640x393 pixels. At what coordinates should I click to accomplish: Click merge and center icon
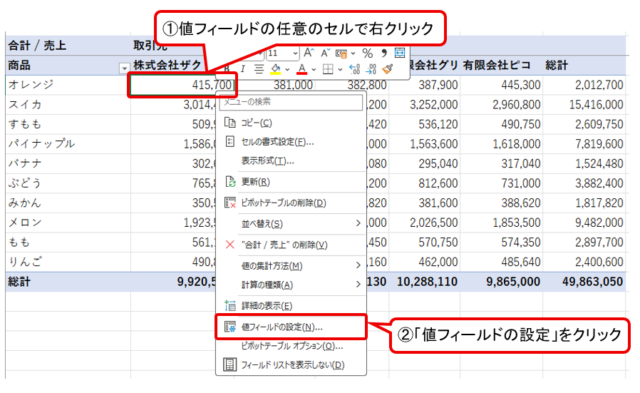pyautogui.click(x=400, y=53)
